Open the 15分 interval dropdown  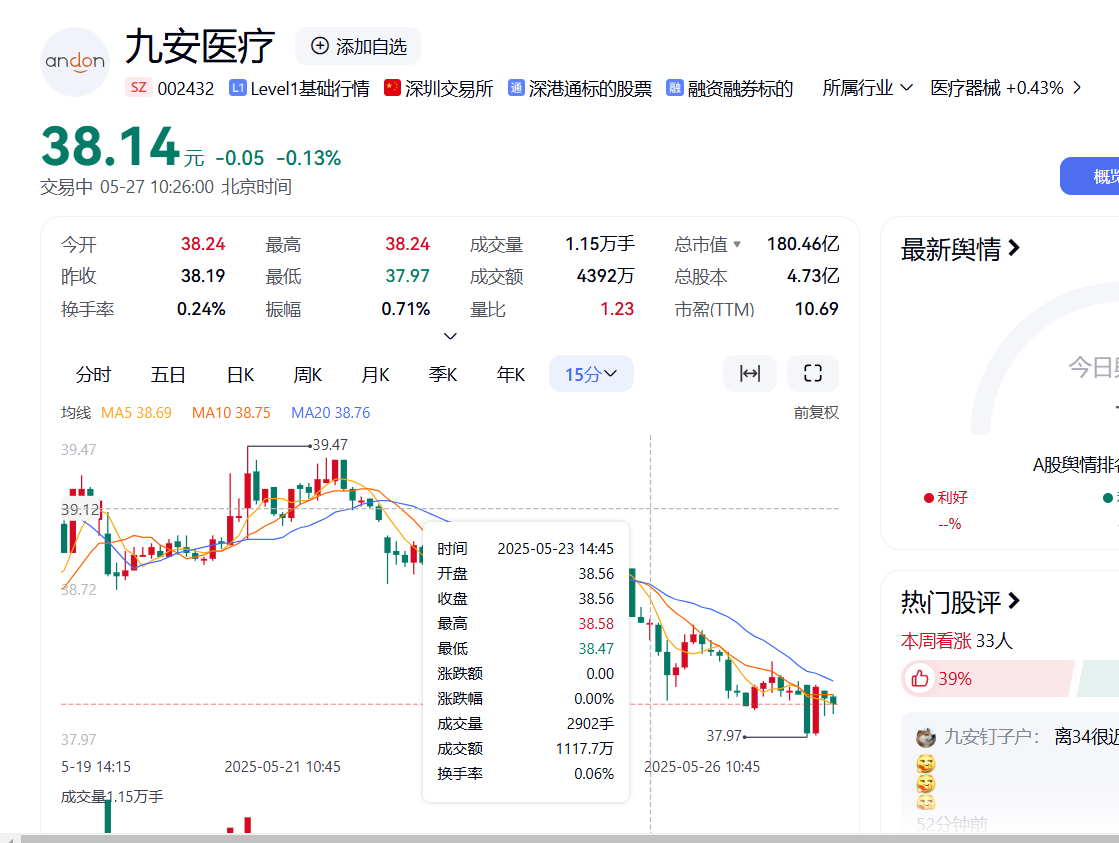pos(591,373)
